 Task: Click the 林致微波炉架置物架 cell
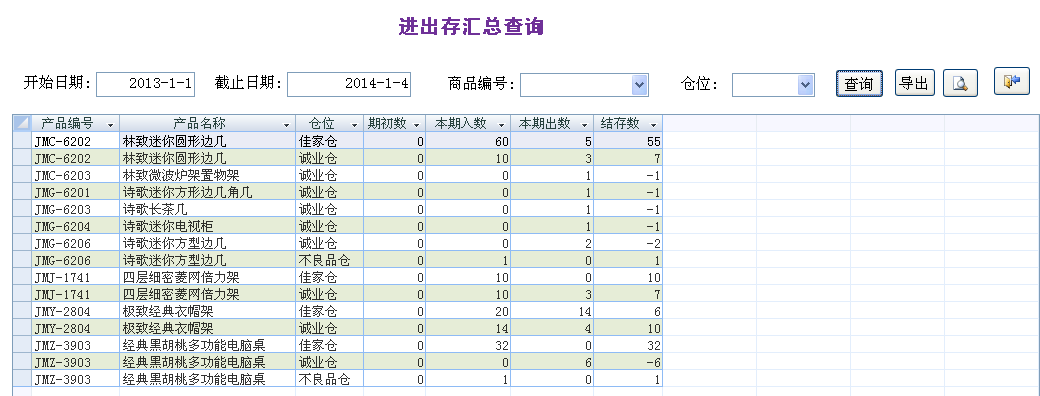[x=208, y=175]
